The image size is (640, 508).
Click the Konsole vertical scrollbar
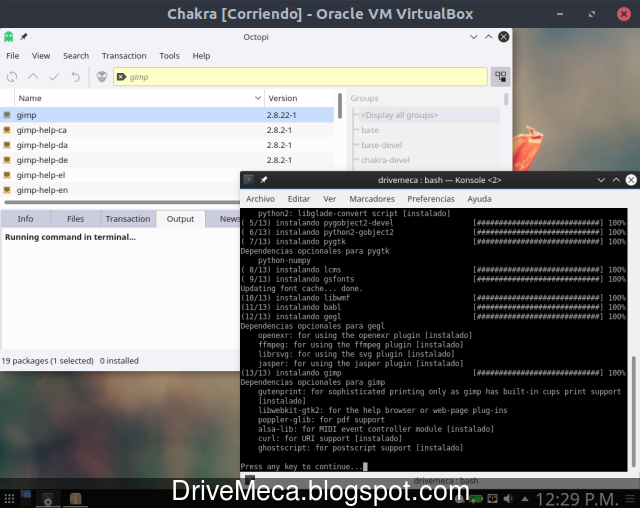(x=633, y=411)
